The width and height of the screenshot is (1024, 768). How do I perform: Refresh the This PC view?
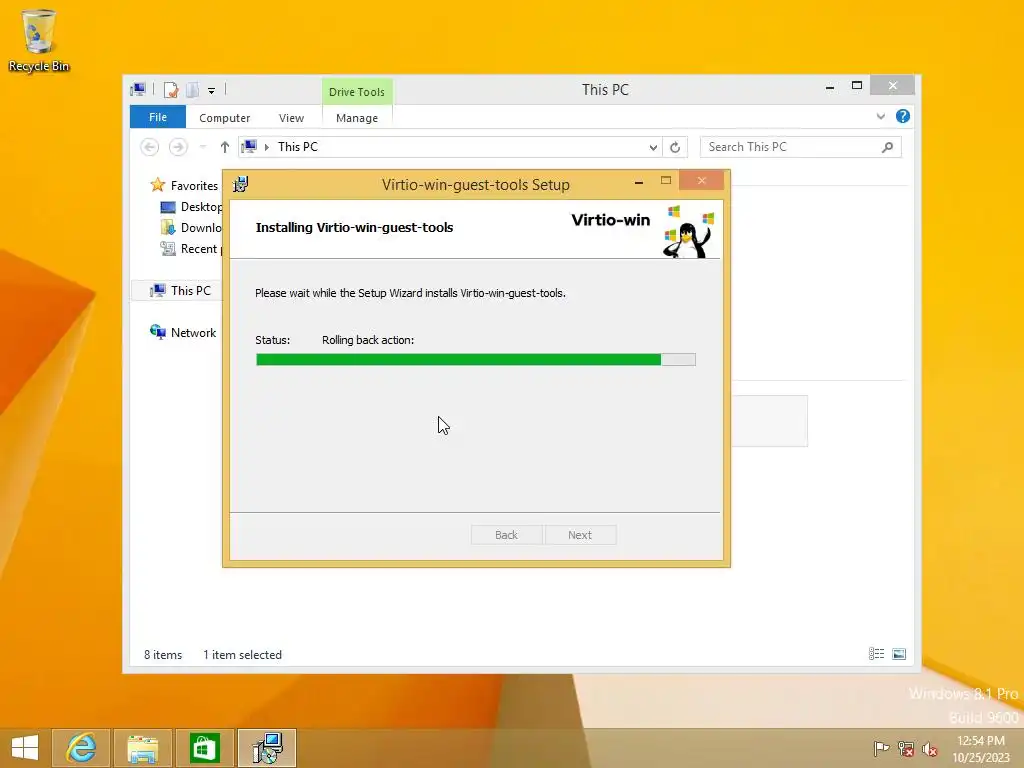(675, 148)
